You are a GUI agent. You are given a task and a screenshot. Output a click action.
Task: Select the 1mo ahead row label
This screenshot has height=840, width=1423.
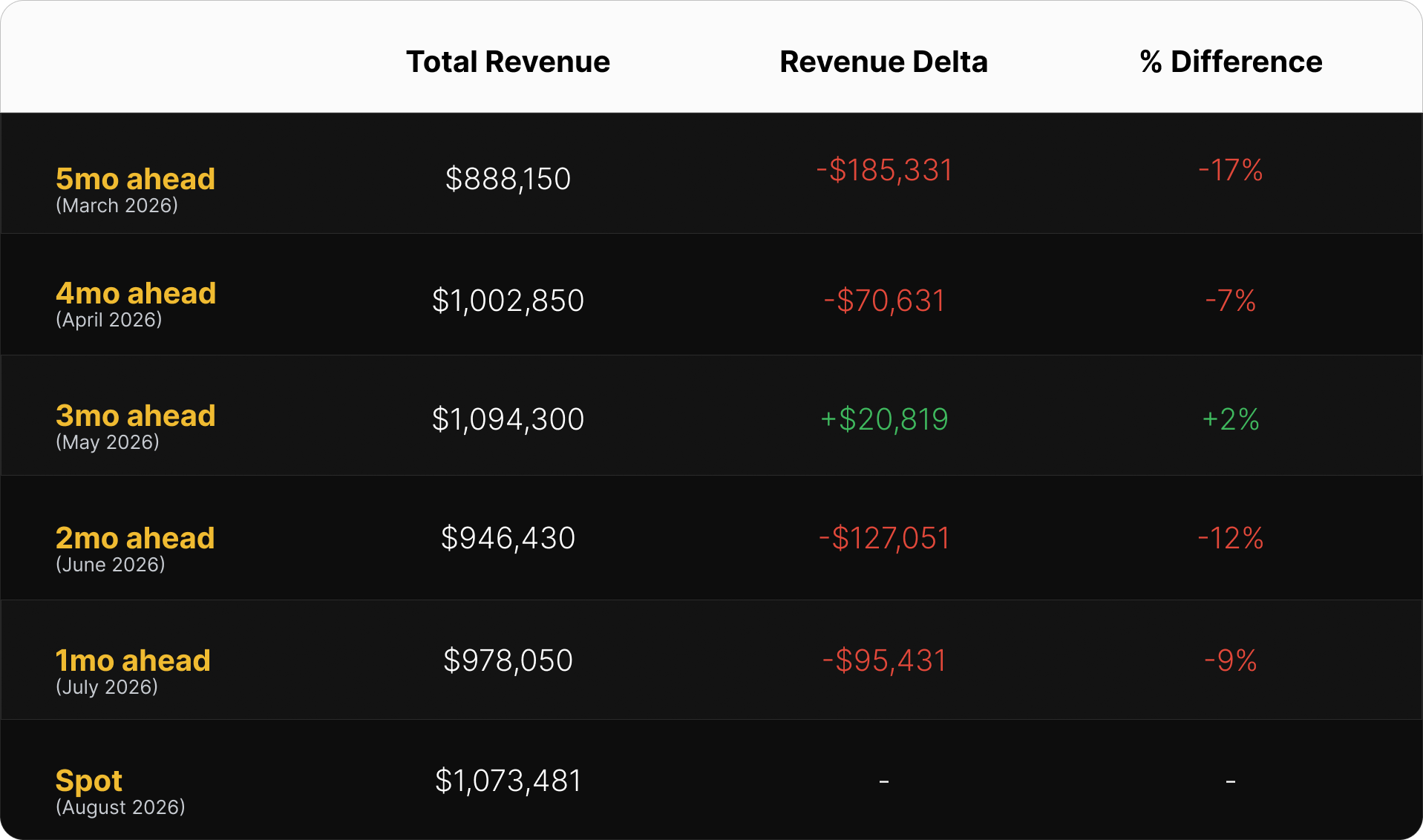[133, 660]
